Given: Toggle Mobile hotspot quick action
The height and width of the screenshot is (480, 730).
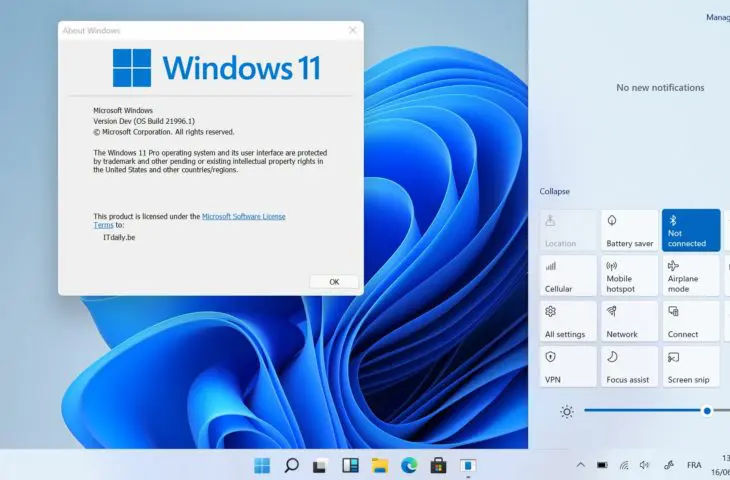Looking at the screenshot, I should (629, 276).
